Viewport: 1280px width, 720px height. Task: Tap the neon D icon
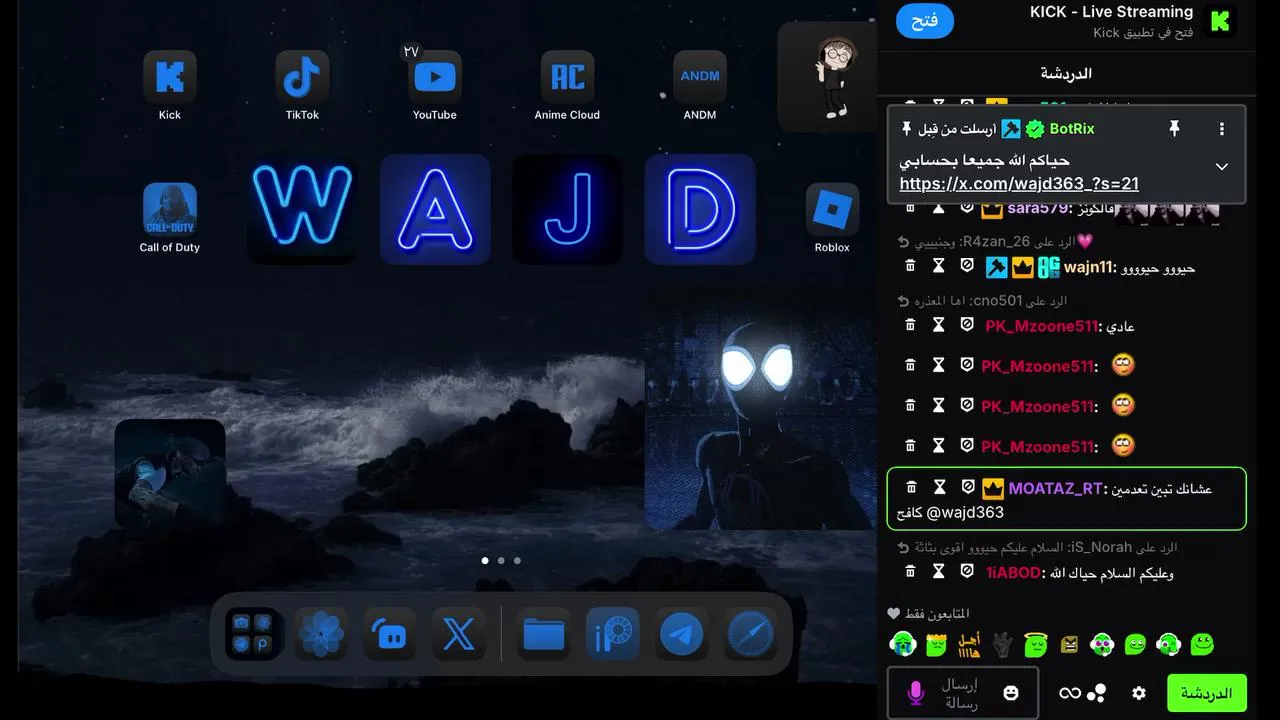click(x=700, y=209)
